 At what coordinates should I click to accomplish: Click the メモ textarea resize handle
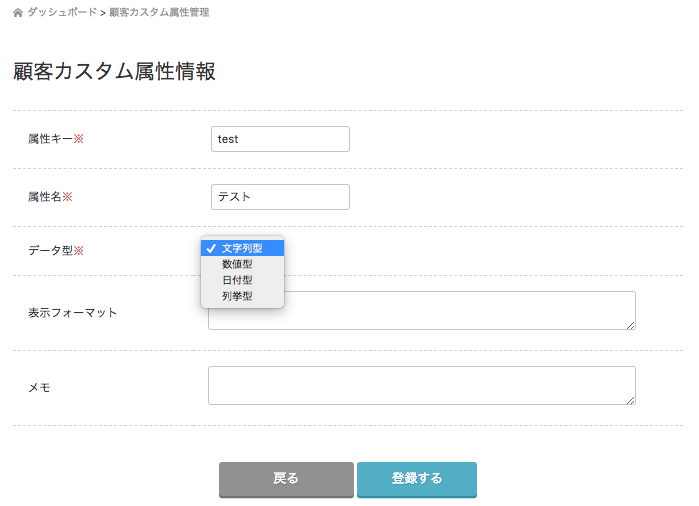pyautogui.click(x=631, y=400)
